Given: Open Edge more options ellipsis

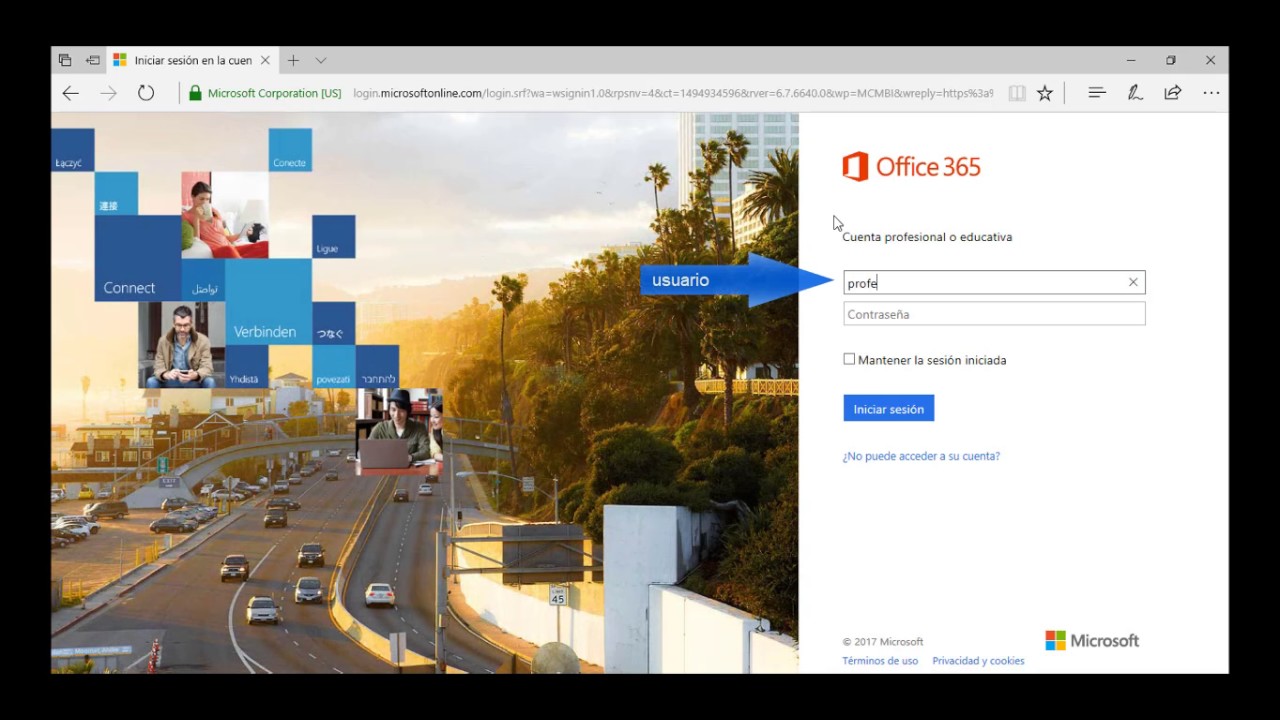Looking at the screenshot, I should coord(1211,93).
